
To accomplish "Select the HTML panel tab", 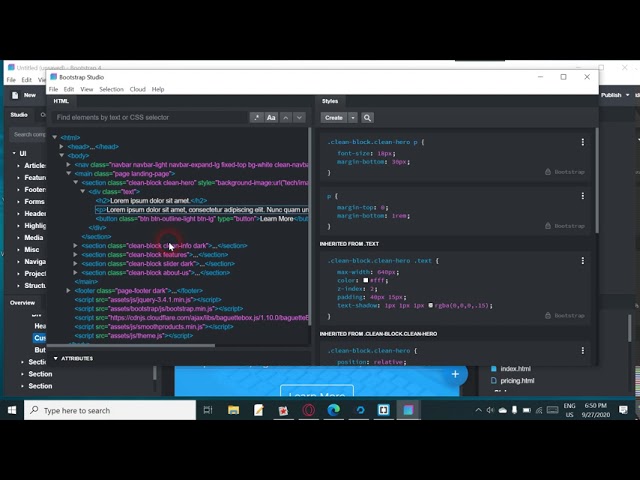I will point(61,101).
